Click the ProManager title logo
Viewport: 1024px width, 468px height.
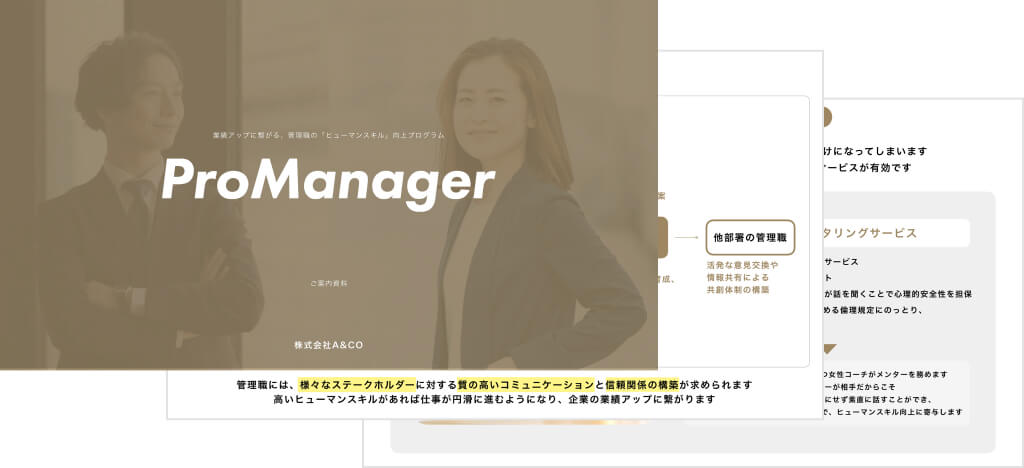click(x=327, y=181)
